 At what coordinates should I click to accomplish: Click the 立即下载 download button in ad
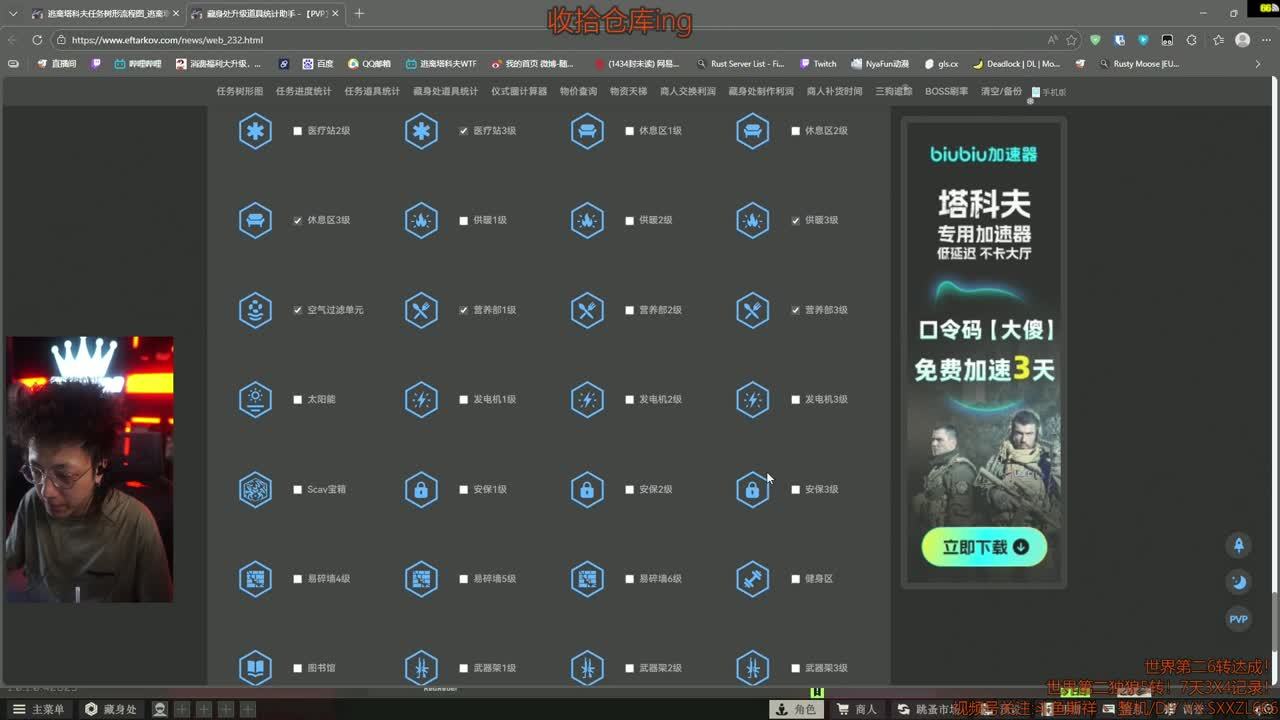[x=984, y=547]
